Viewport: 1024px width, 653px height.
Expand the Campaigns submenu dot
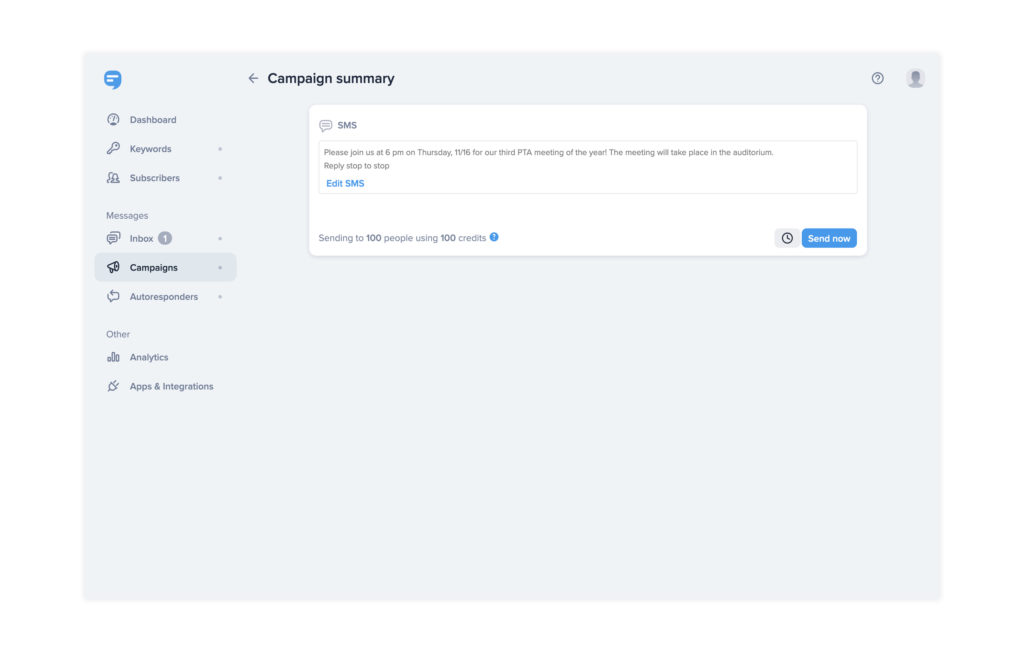220,268
